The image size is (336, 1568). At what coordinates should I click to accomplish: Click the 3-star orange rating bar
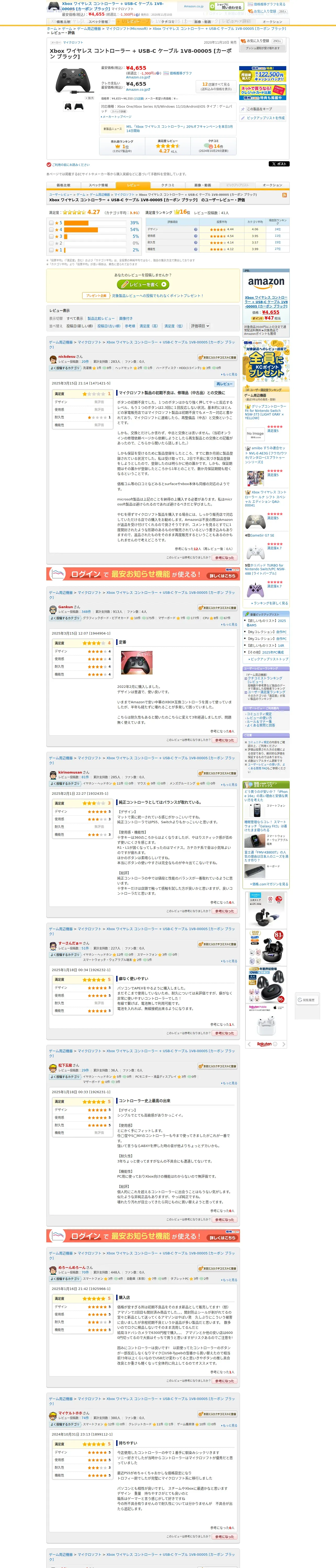coord(66,237)
